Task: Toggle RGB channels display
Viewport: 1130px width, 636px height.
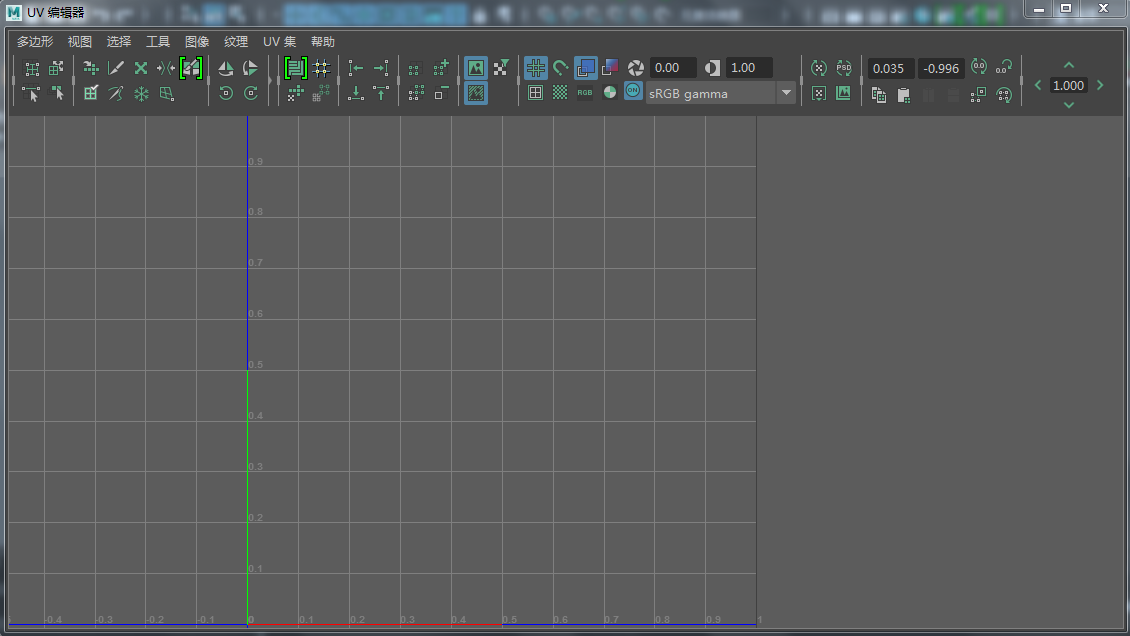Action: pos(584,93)
